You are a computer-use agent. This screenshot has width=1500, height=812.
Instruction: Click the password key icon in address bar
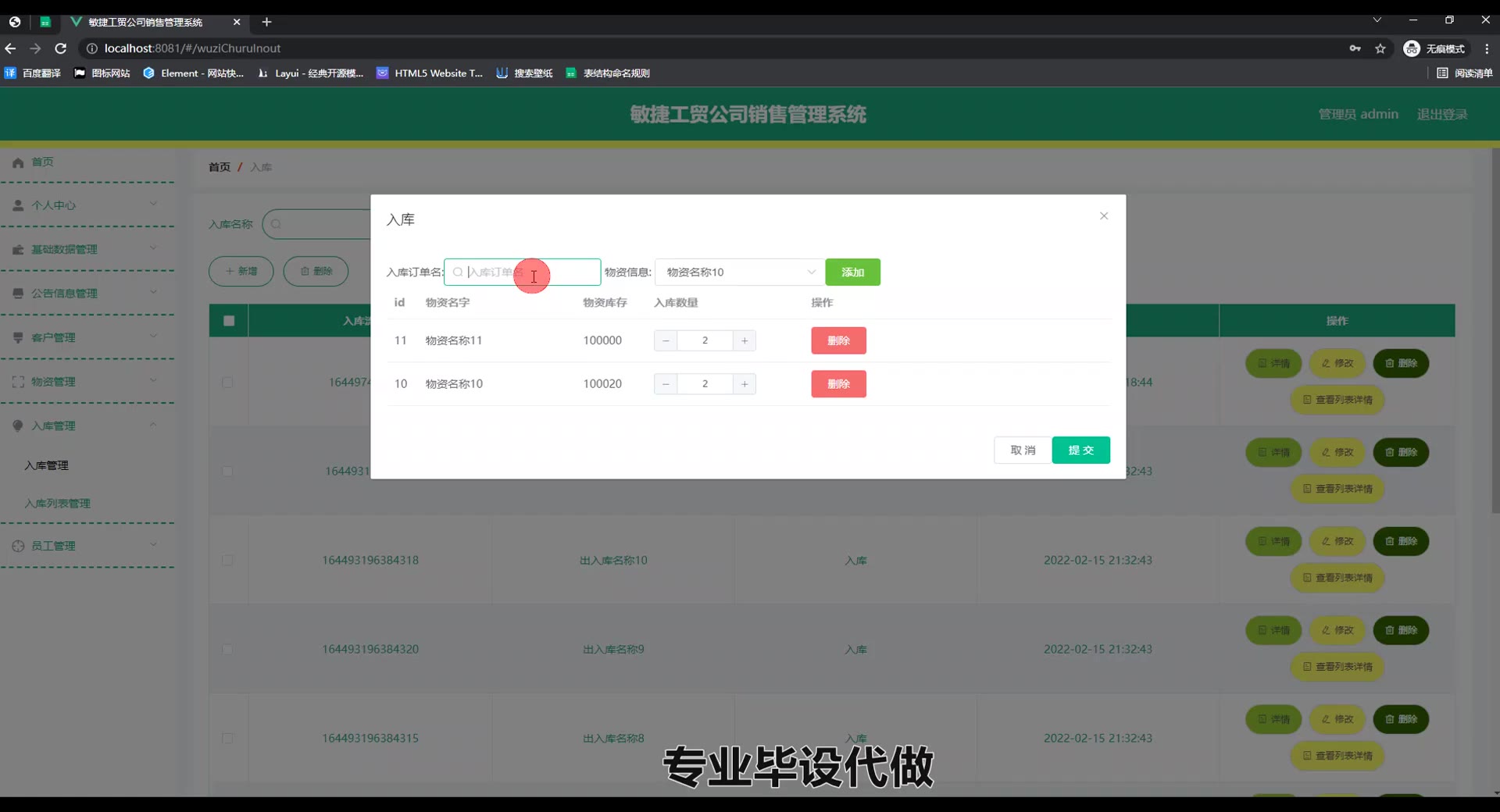coord(1355,48)
